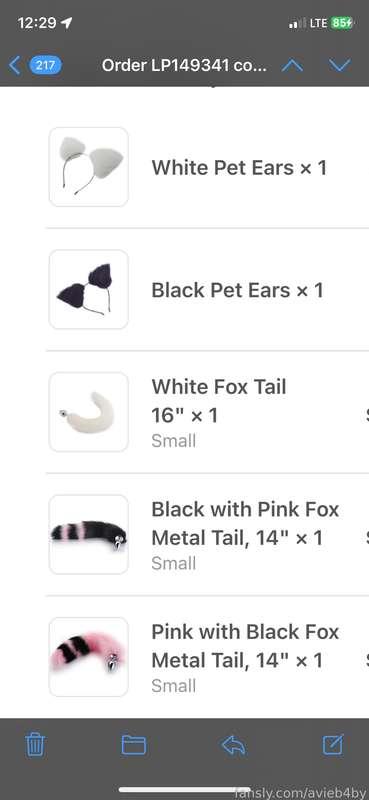The height and width of the screenshot is (800, 369).
Task: Open the move-to-folder icon
Action: tap(134, 745)
